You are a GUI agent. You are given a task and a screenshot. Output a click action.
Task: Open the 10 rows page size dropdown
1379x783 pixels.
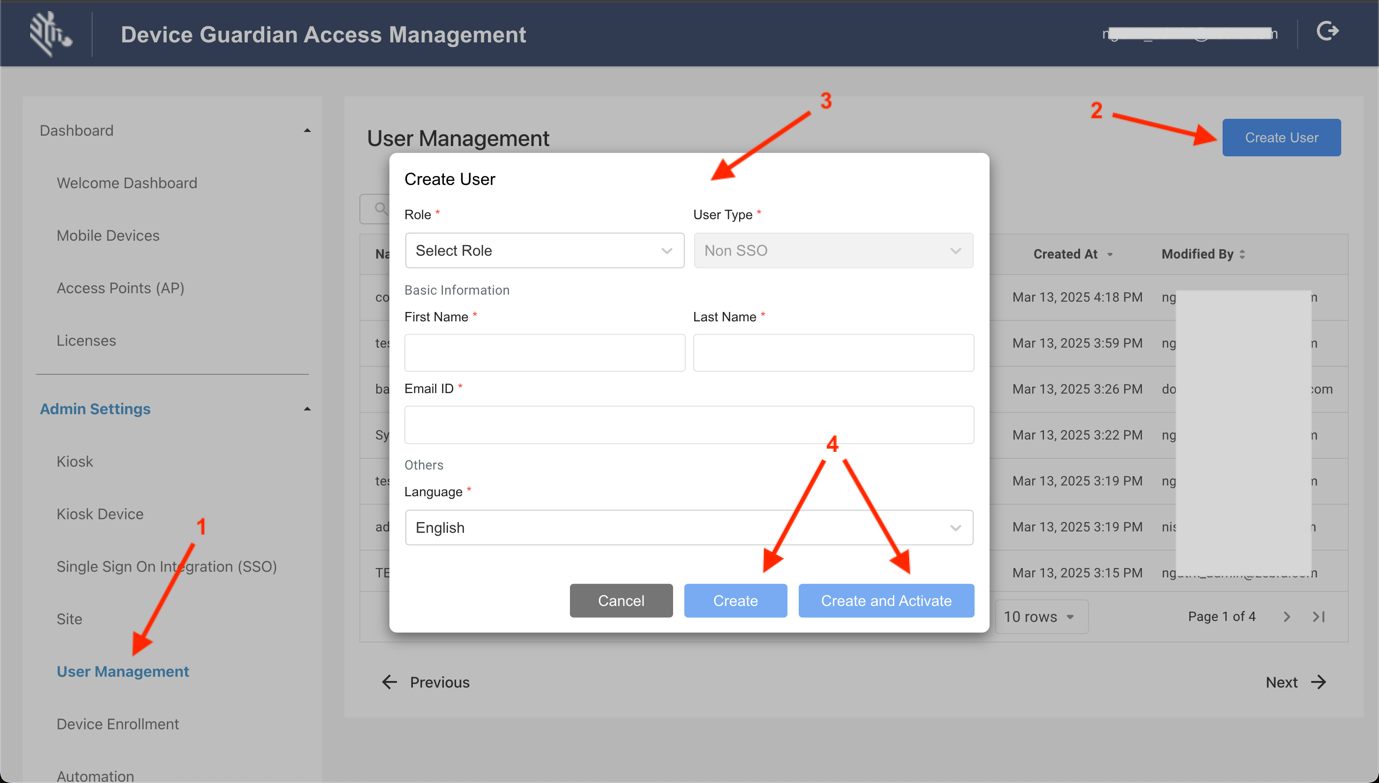pyautogui.click(x=1040, y=617)
